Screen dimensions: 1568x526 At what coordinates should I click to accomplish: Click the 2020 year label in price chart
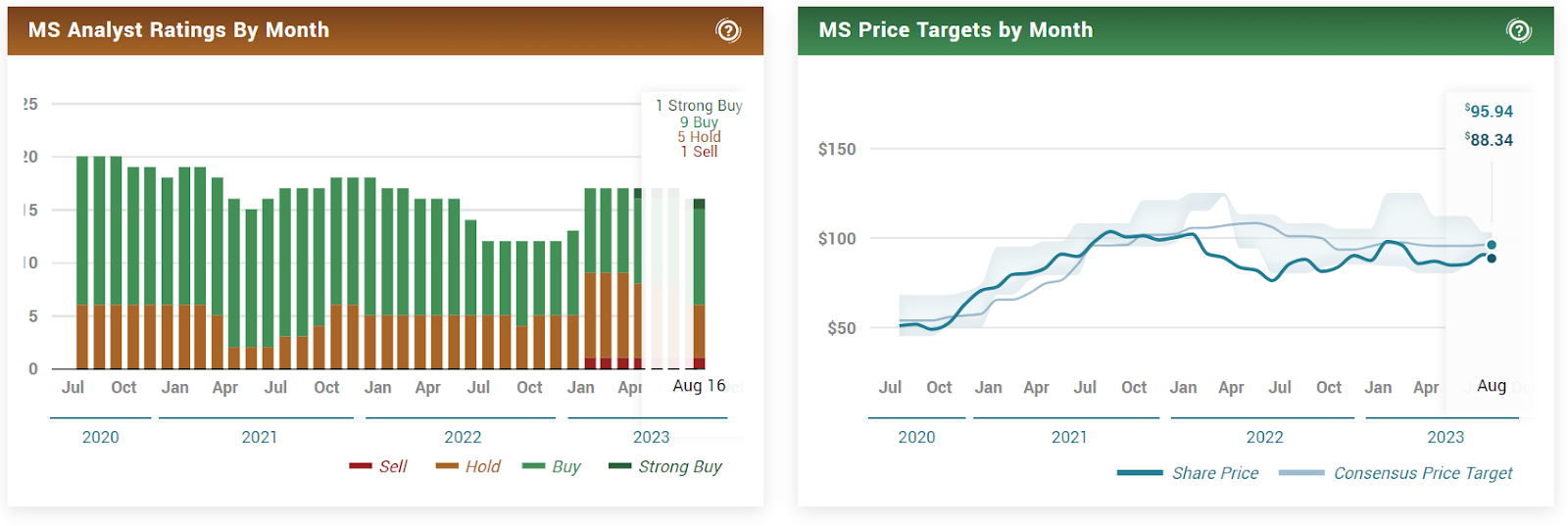[x=916, y=437]
